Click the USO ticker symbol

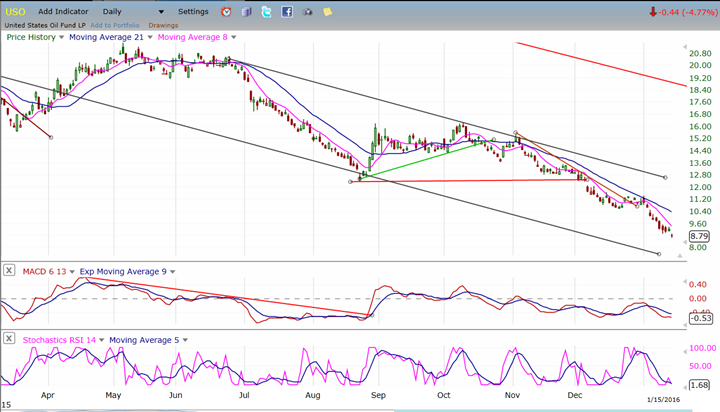tap(14, 12)
